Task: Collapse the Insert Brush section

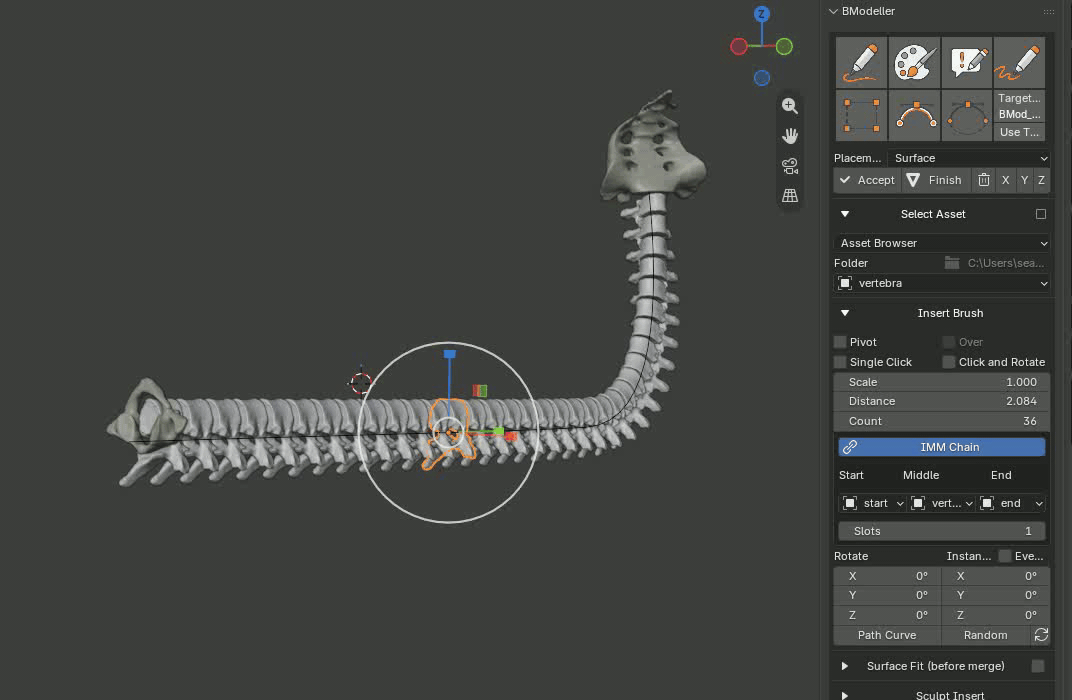Action: (845, 313)
